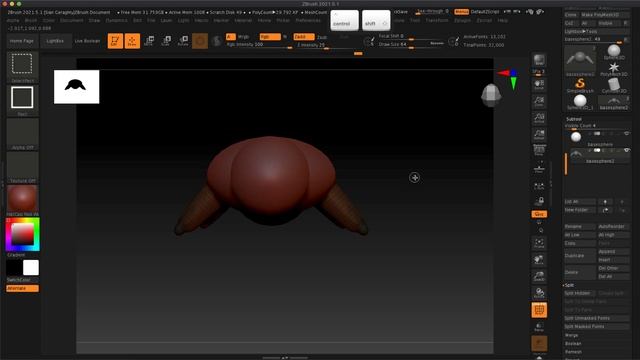Click the Zoom3D icon
This screenshot has height=360, width=640.
[x=539, y=277]
